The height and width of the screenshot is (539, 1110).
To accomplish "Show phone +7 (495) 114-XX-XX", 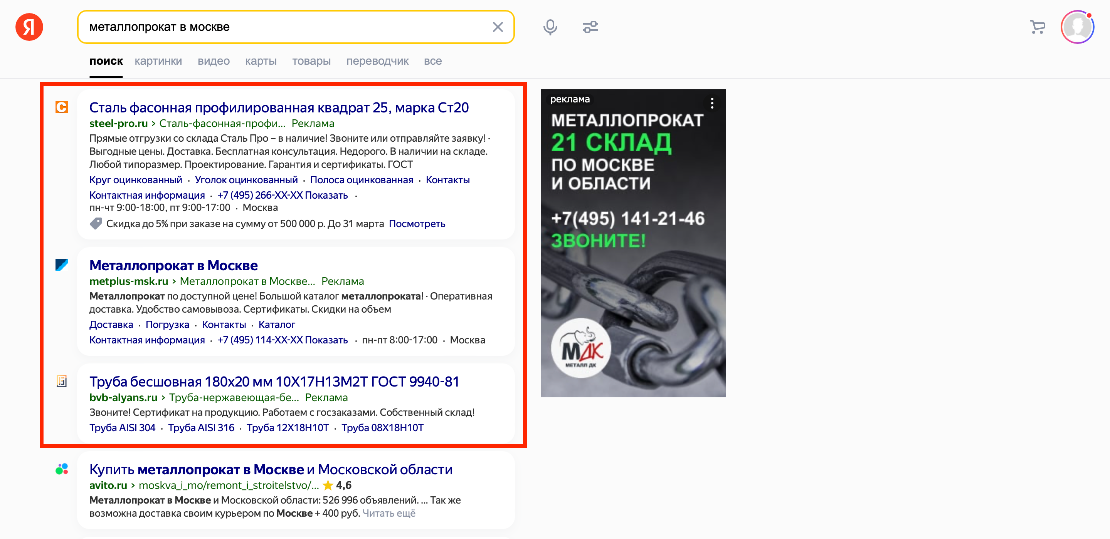I will (x=283, y=340).
